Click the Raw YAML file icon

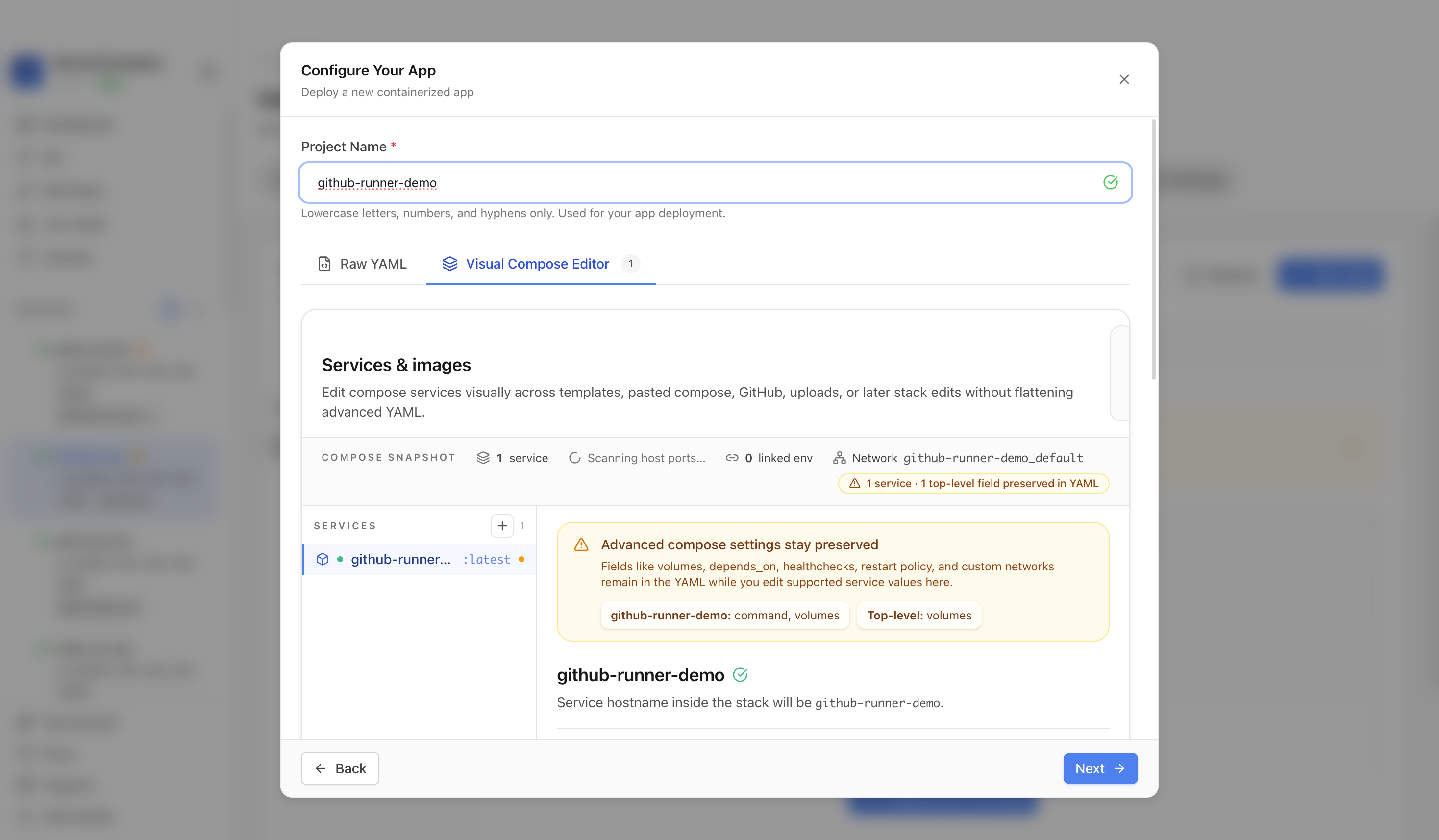[x=324, y=264]
